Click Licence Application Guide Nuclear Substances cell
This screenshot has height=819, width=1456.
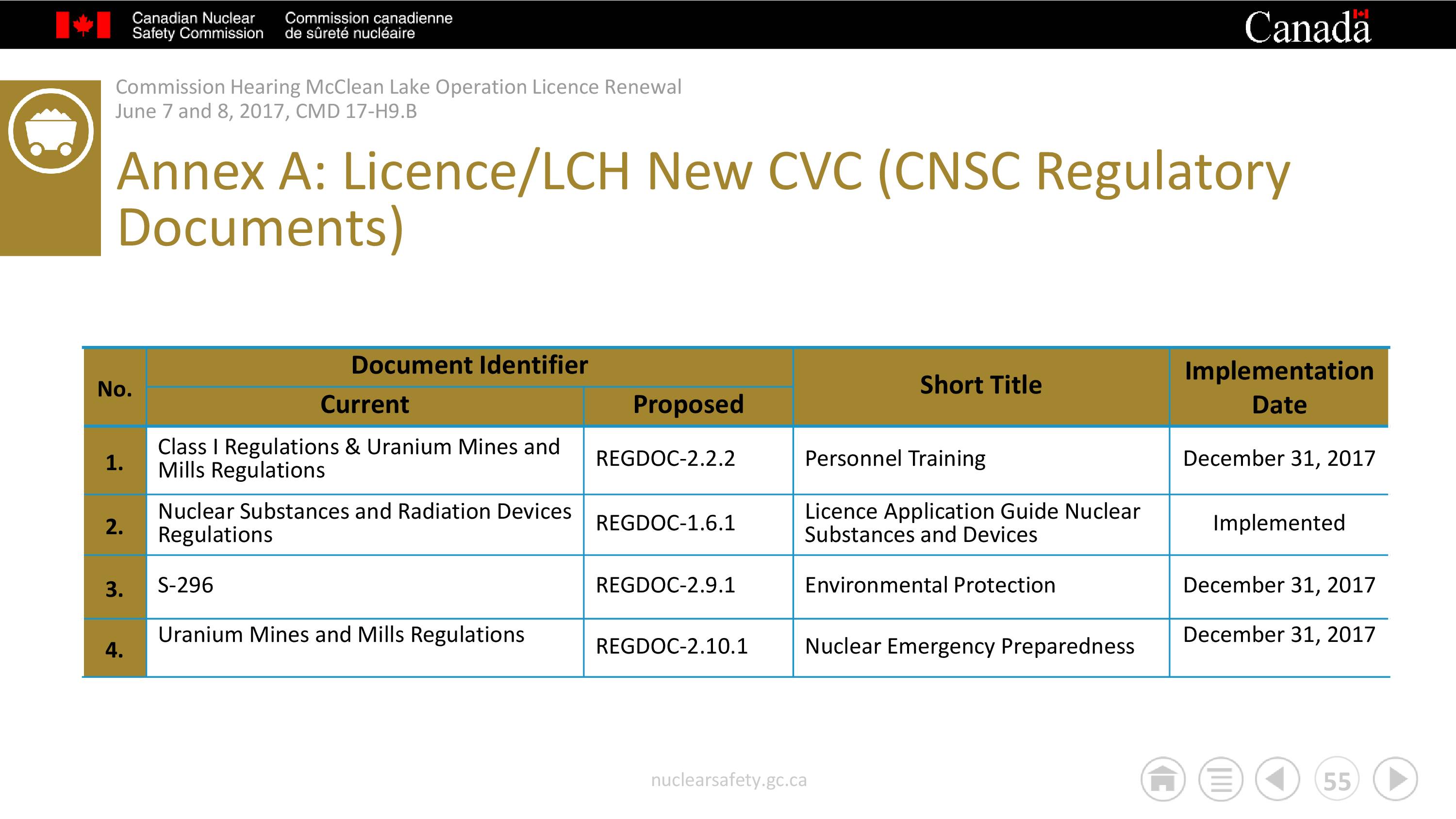[x=981, y=524]
